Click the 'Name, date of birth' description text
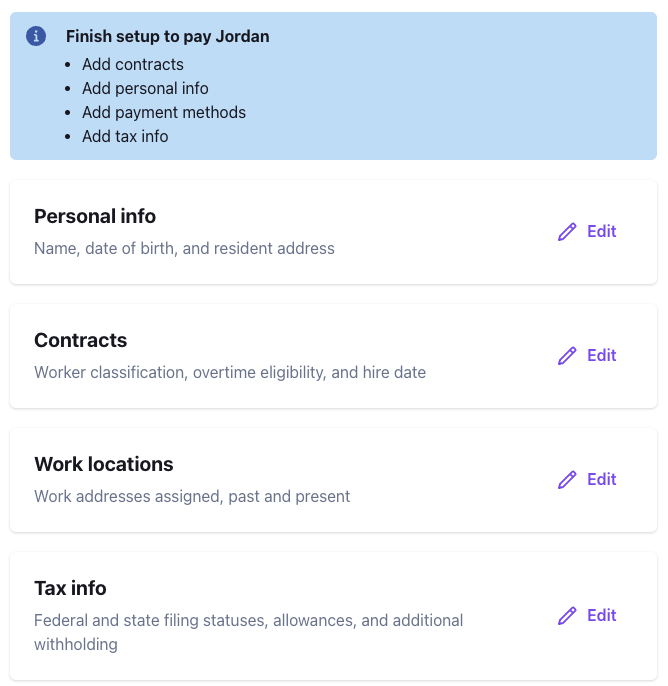 [184, 248]
